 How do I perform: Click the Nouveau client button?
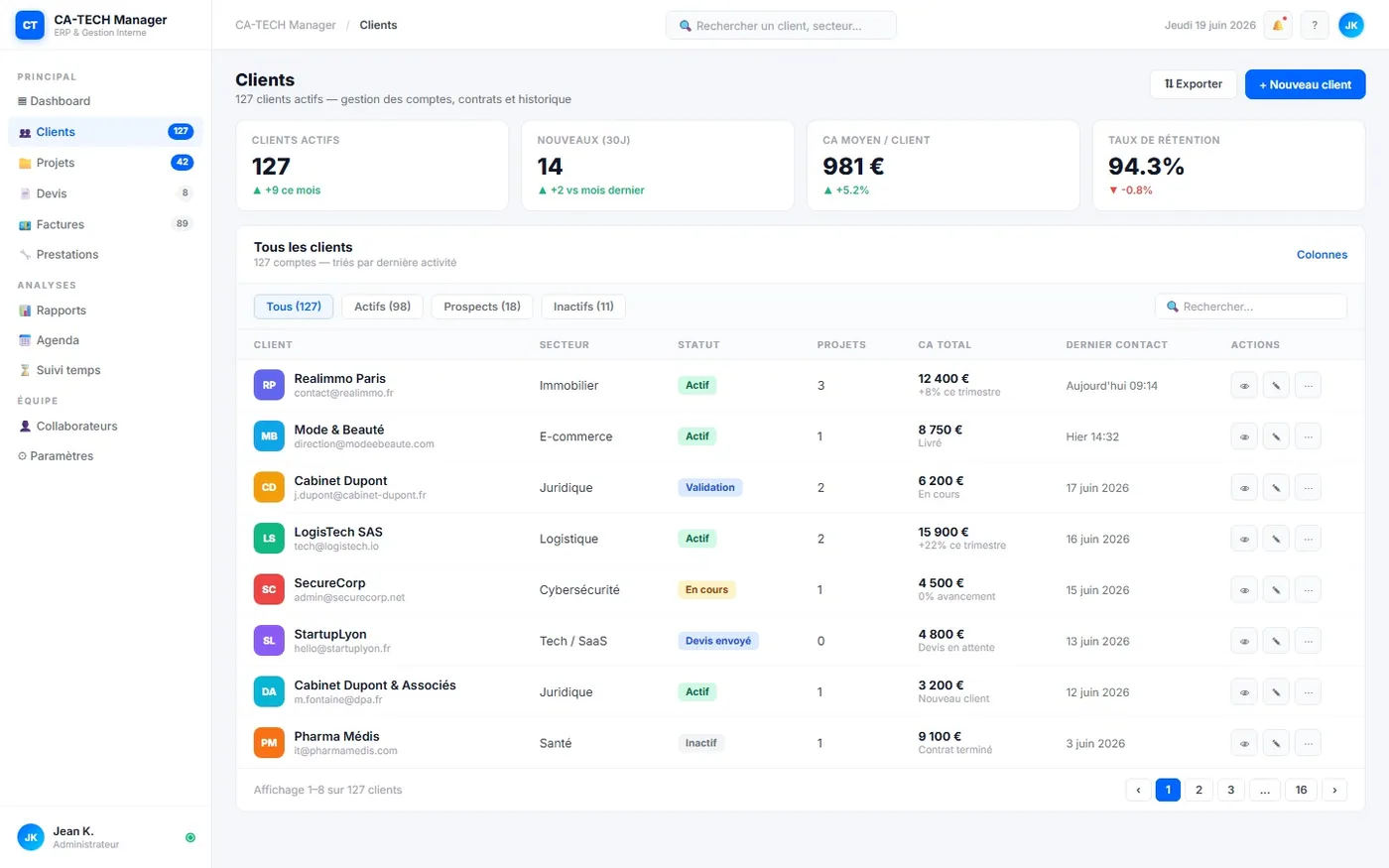(1305, 84)
